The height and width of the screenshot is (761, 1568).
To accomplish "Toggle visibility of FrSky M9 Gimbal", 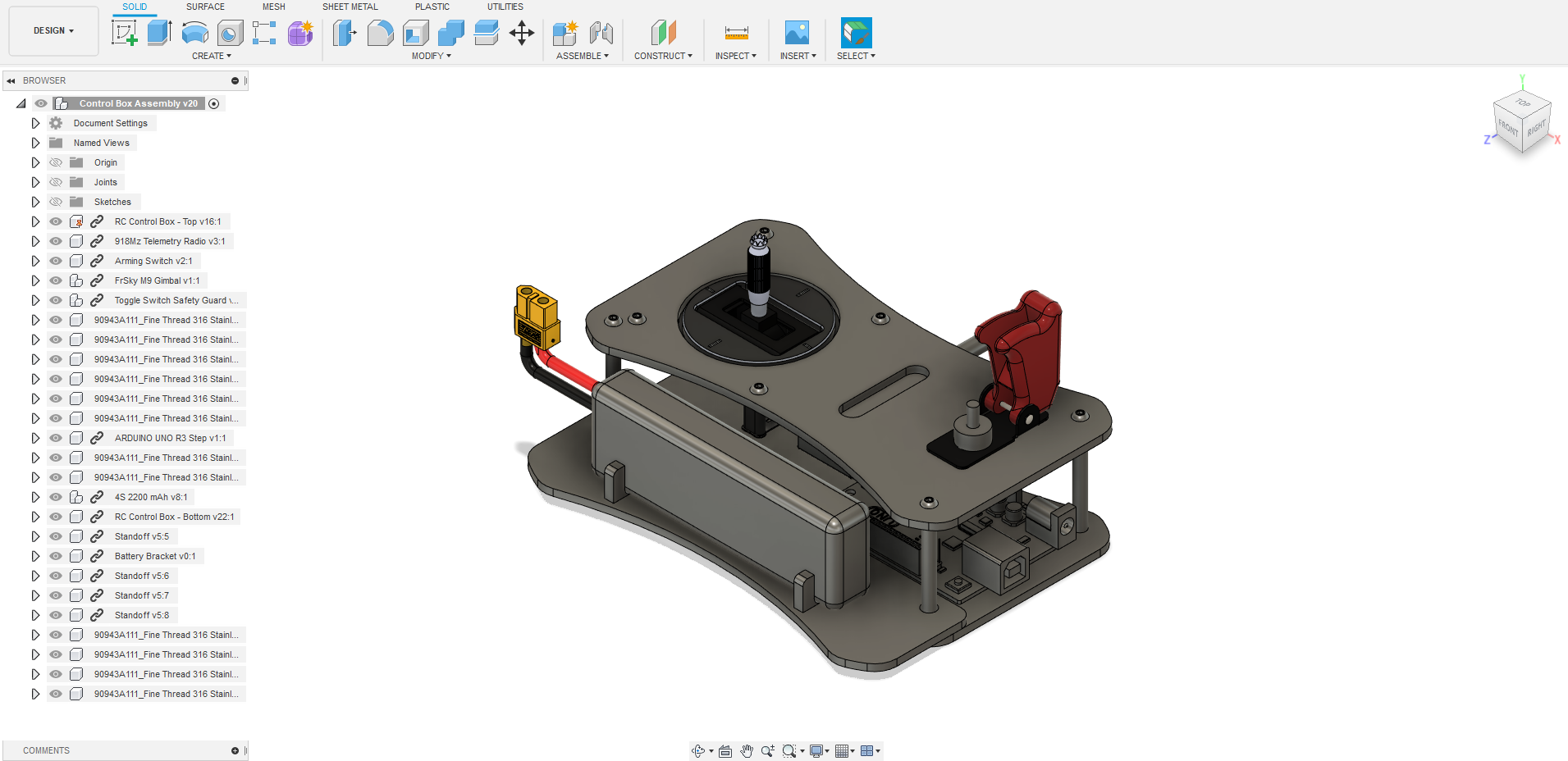I will (x=55, y=280).
